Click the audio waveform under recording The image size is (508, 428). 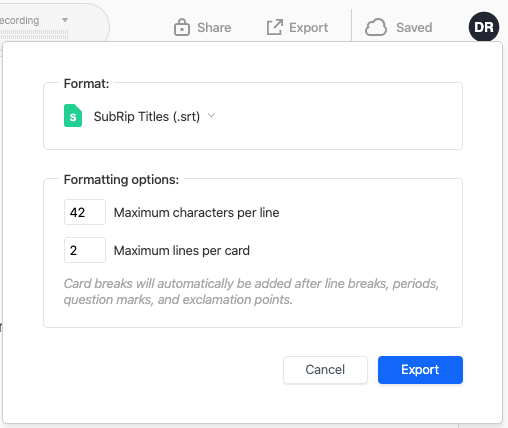[34, 34]
